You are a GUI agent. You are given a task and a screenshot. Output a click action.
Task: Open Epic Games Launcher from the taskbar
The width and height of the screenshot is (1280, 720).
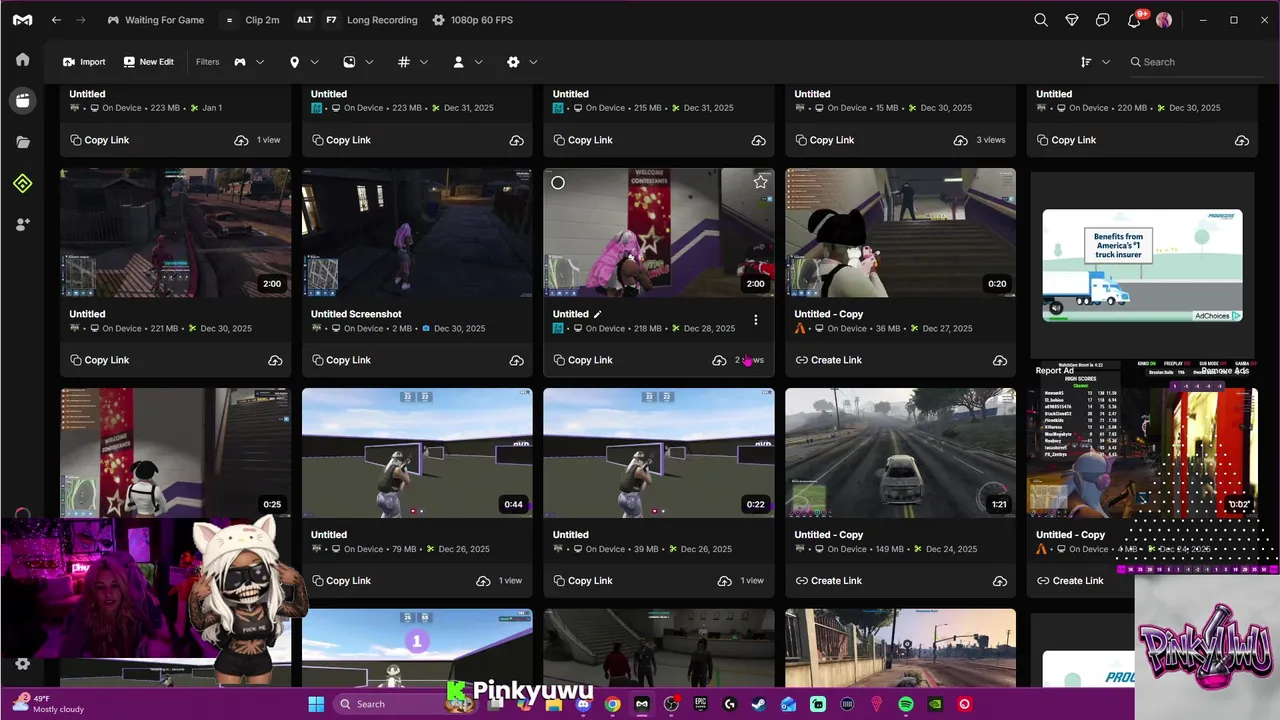pyautogui.click(x=700, y=704)
